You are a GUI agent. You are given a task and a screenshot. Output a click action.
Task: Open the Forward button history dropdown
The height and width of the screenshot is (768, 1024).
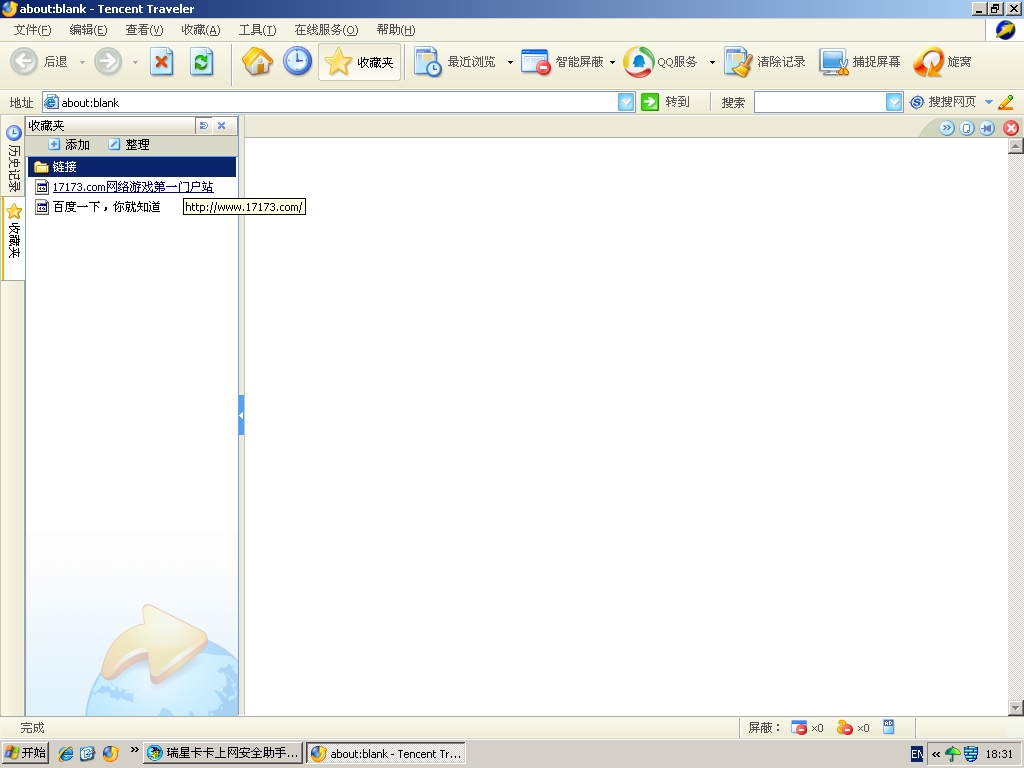coord(135,63)
